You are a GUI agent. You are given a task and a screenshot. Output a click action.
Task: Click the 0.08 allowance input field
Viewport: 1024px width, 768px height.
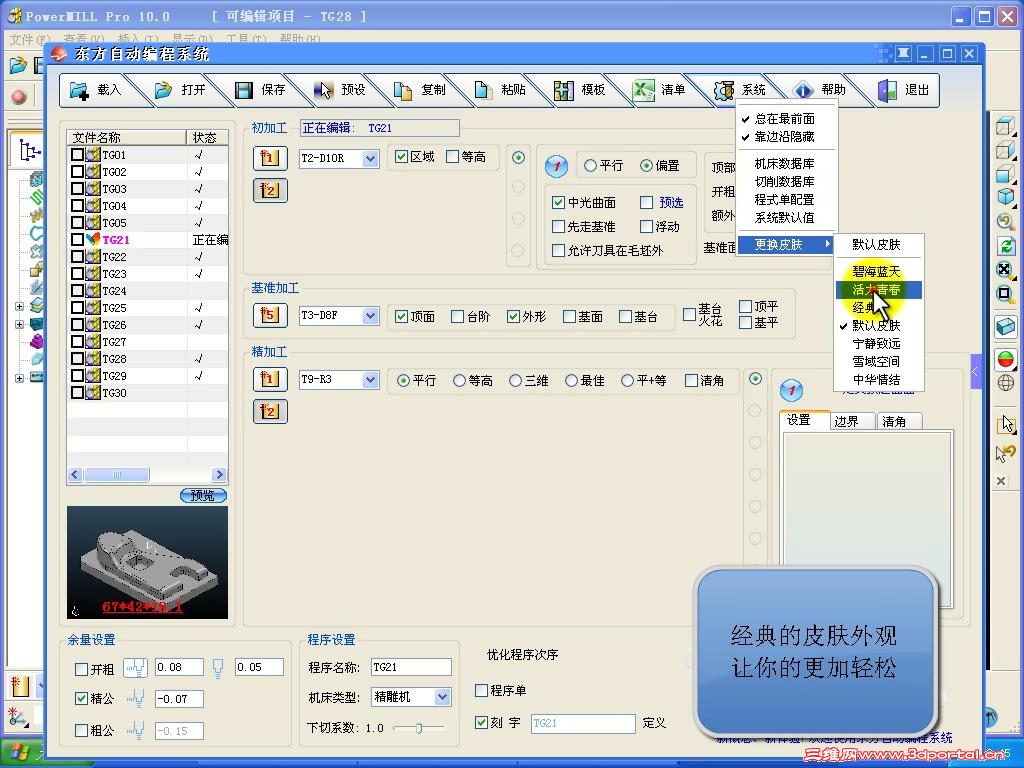(x=179, y=667)
